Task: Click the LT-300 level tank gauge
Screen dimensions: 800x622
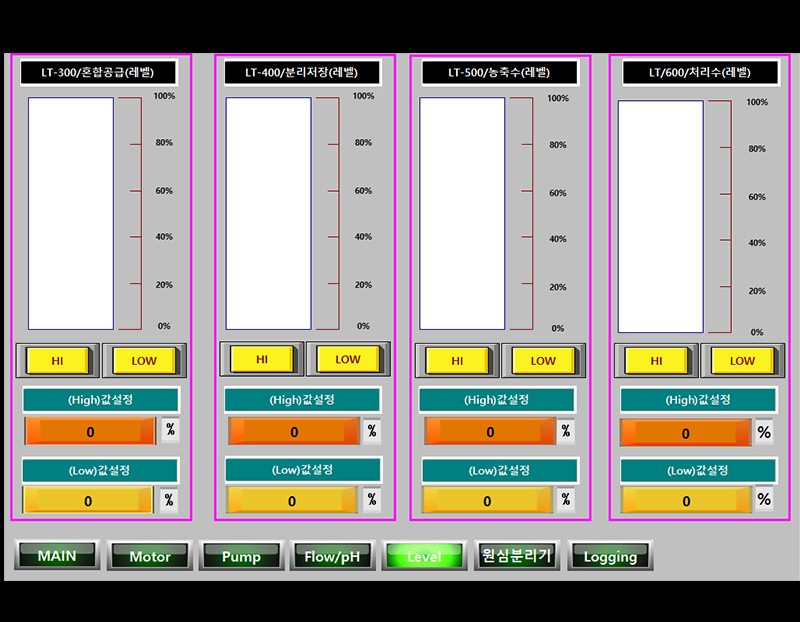Action: point(71,213)
